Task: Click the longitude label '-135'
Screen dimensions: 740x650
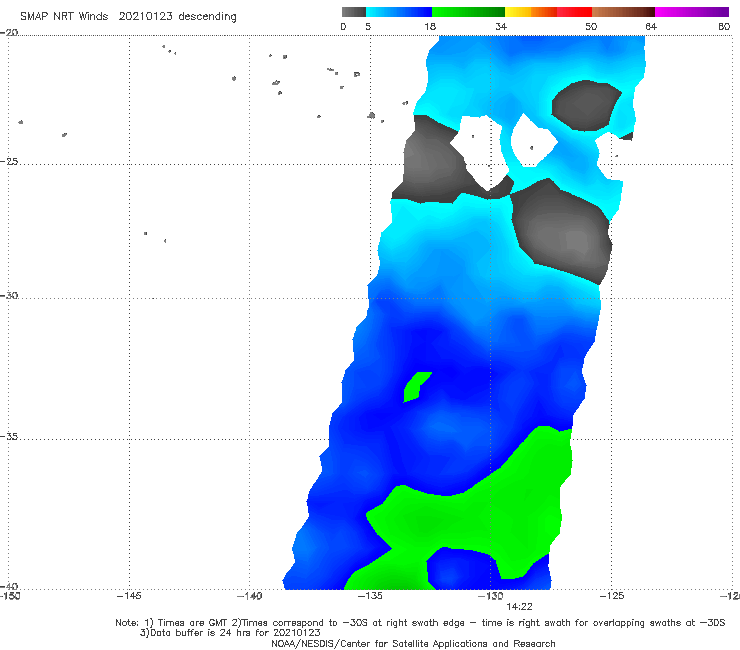Action: coord(370,596)
